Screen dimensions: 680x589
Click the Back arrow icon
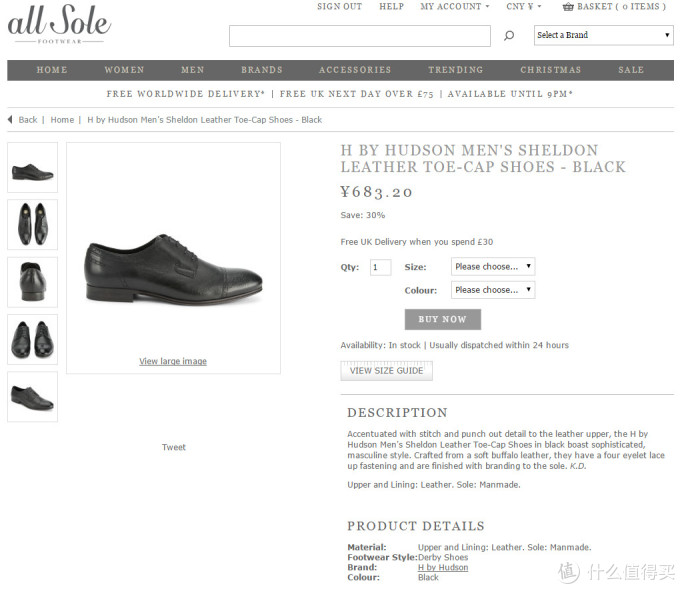(x=10, y=119)
